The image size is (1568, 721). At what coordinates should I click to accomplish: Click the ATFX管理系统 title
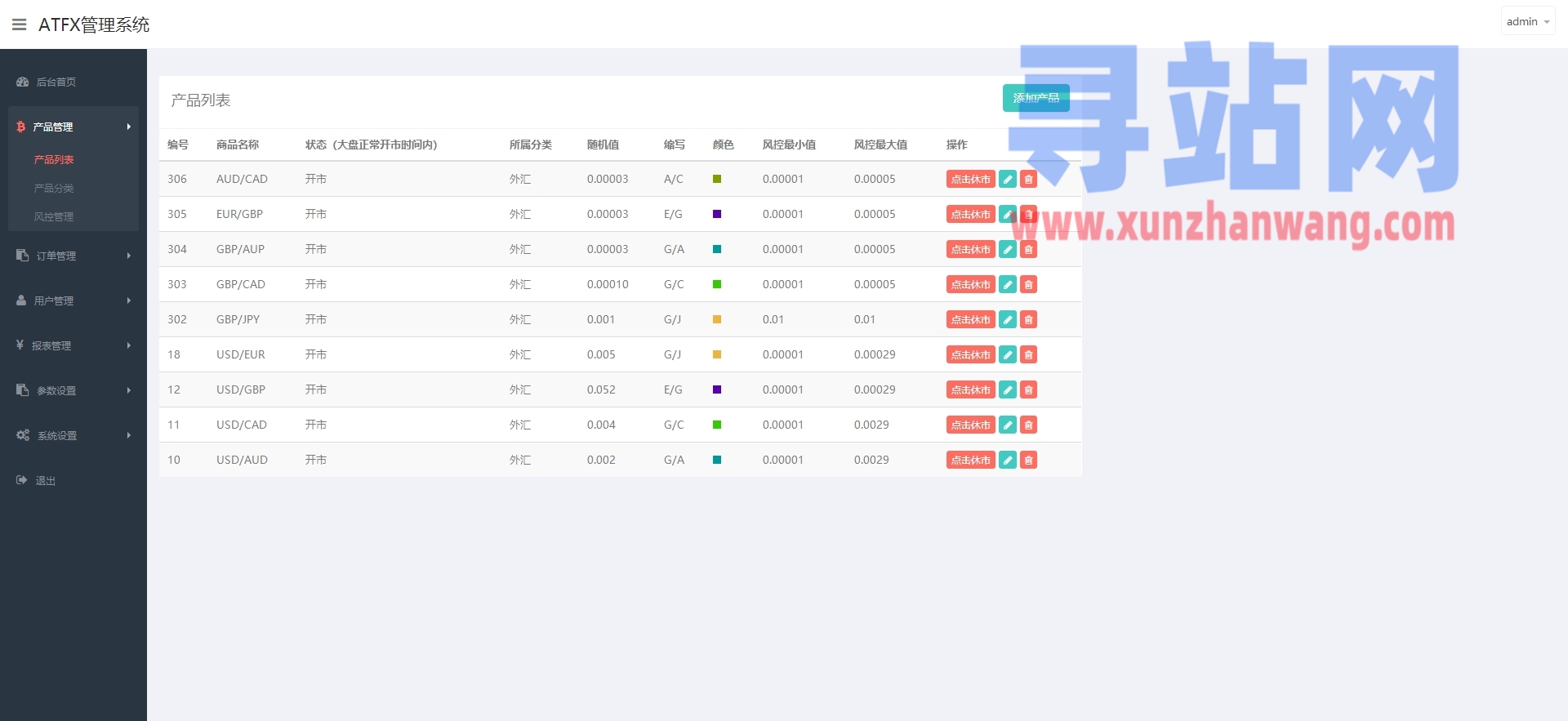[x=94, y=24]
